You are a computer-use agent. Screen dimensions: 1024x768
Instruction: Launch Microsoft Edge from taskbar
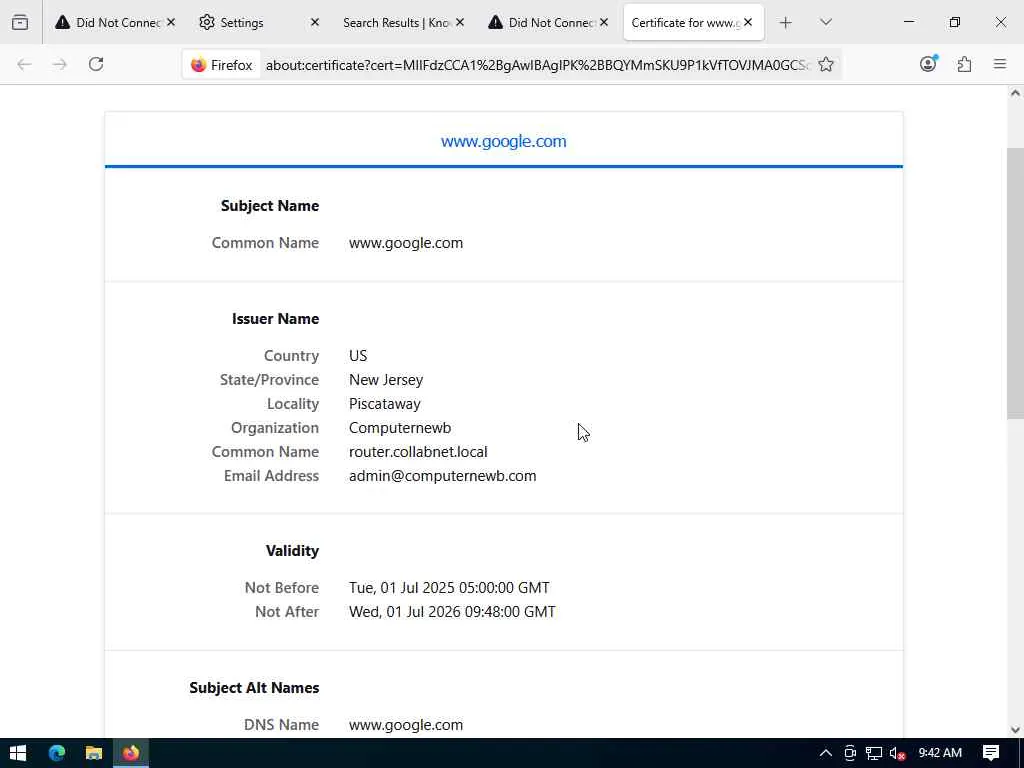pyautogui.click(x=57, y=753)
